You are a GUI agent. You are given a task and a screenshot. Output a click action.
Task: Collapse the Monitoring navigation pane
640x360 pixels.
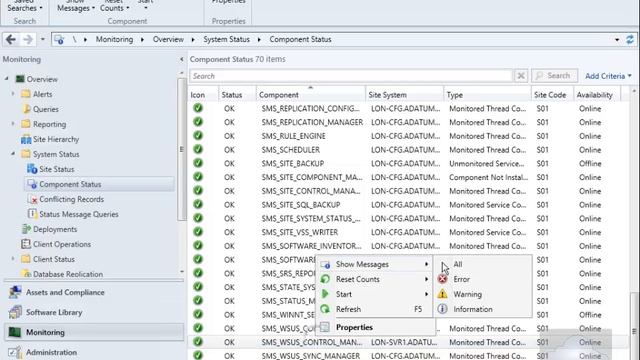coord(182,60)
